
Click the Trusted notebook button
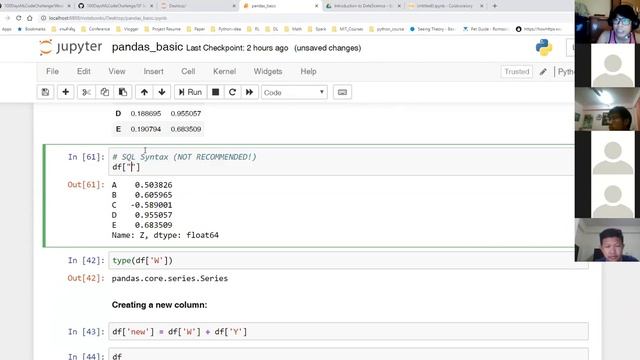tap(516, 71)
